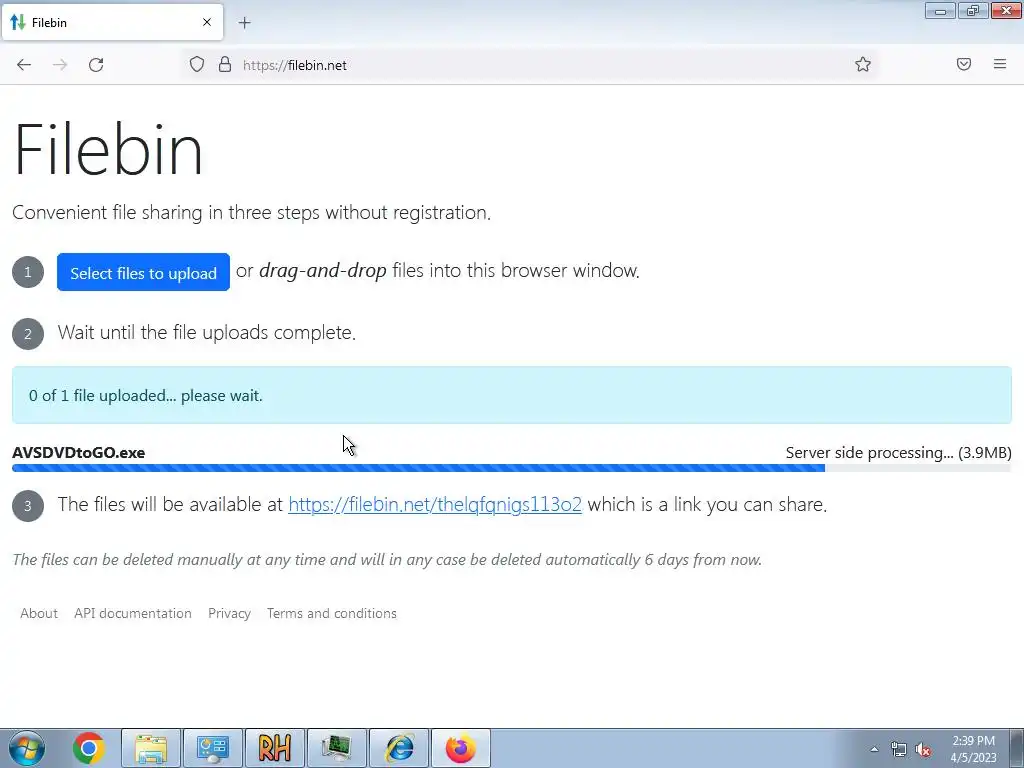The image size is (1024, 768).
Task: Open a new tab with plus button
Action: click(244, 23)
